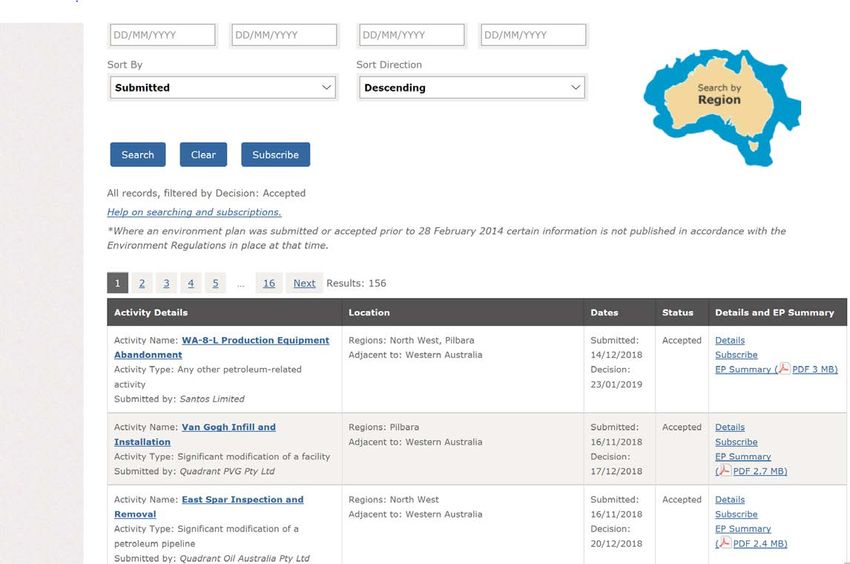
Task: Go to results page 5
Action: pos(215,283)
